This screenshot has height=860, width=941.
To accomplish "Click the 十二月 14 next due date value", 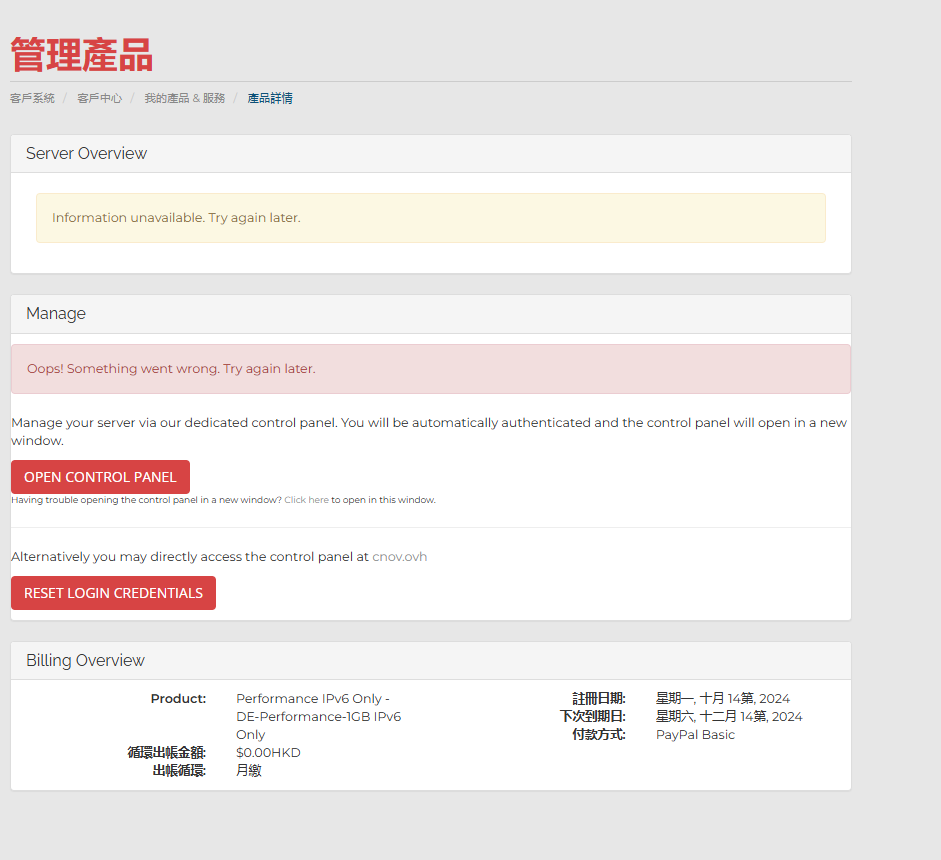I will tap(728, 717).
